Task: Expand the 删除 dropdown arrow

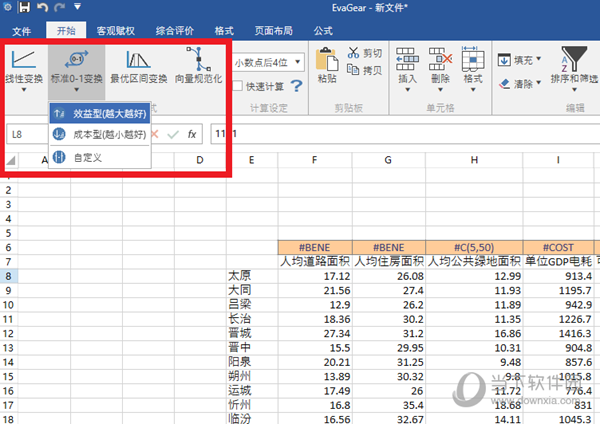Action: (440, 90)
